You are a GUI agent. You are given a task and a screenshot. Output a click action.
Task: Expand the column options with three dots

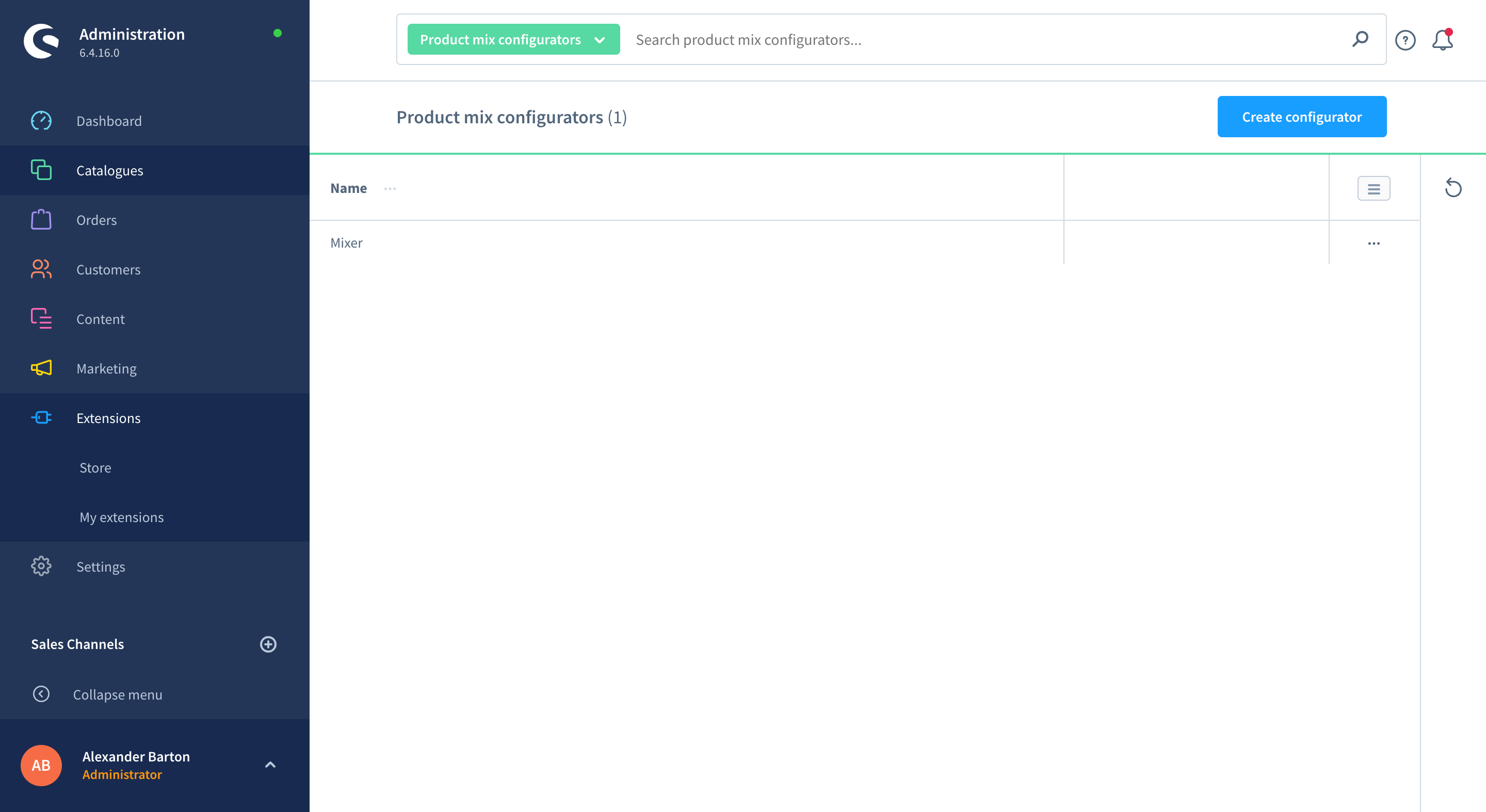coord(389,188)
